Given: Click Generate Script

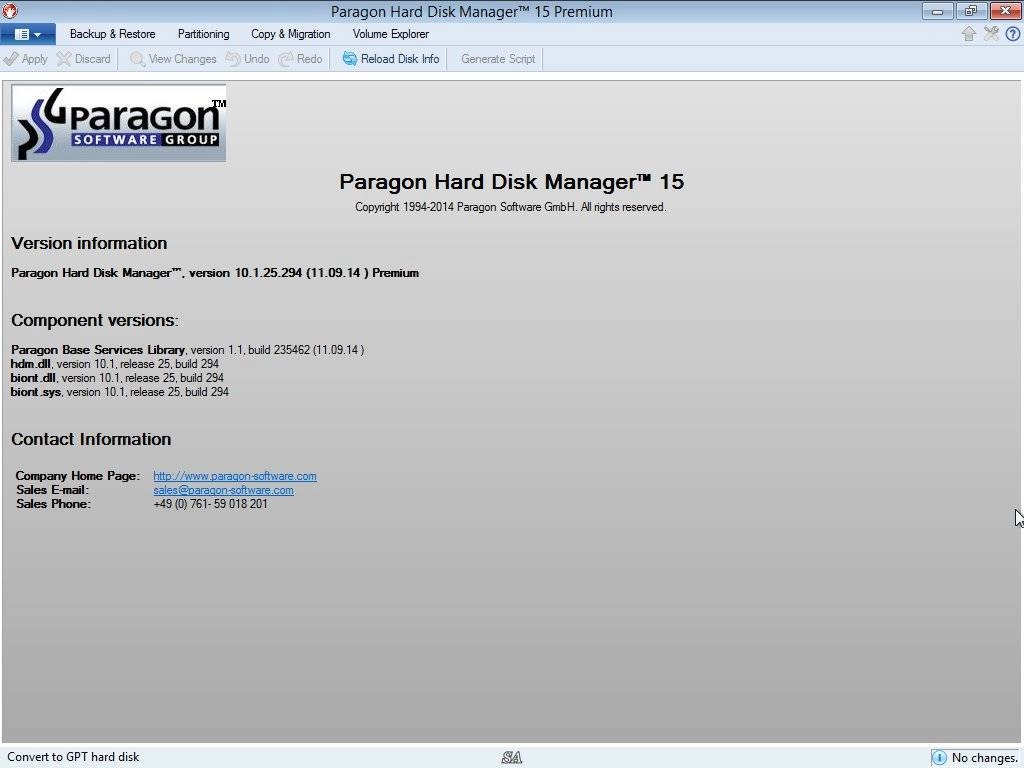Looking at the screenshot, I should 498,59.
